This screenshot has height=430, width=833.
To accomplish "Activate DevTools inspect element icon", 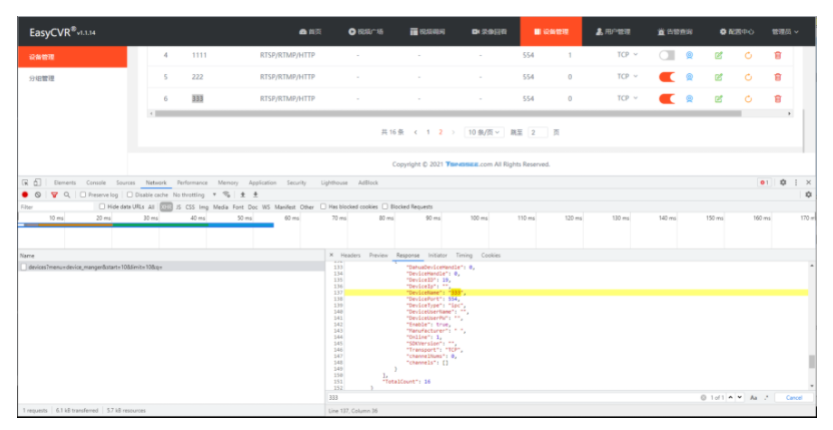I will click(25, 182).
